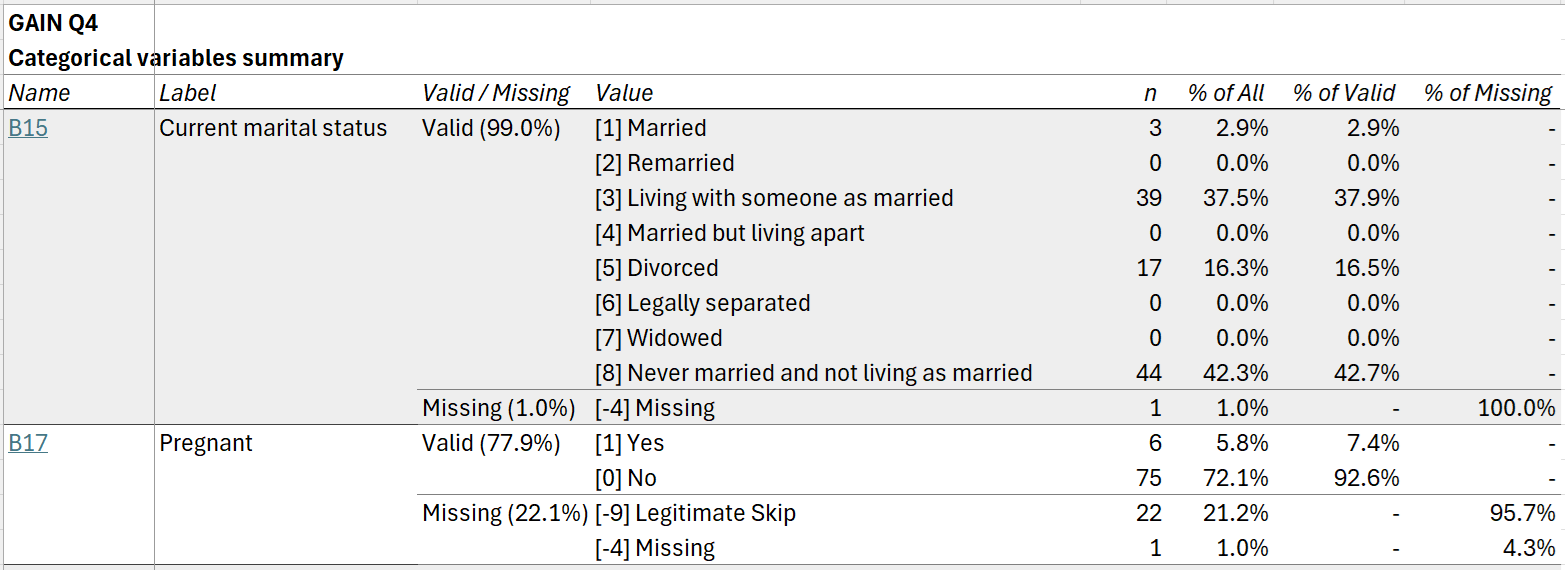Screen dimensions: 1565x570
Task: Select the GAIN Q4 title cell
Action: pyautogui.click(x=53, y=22)
